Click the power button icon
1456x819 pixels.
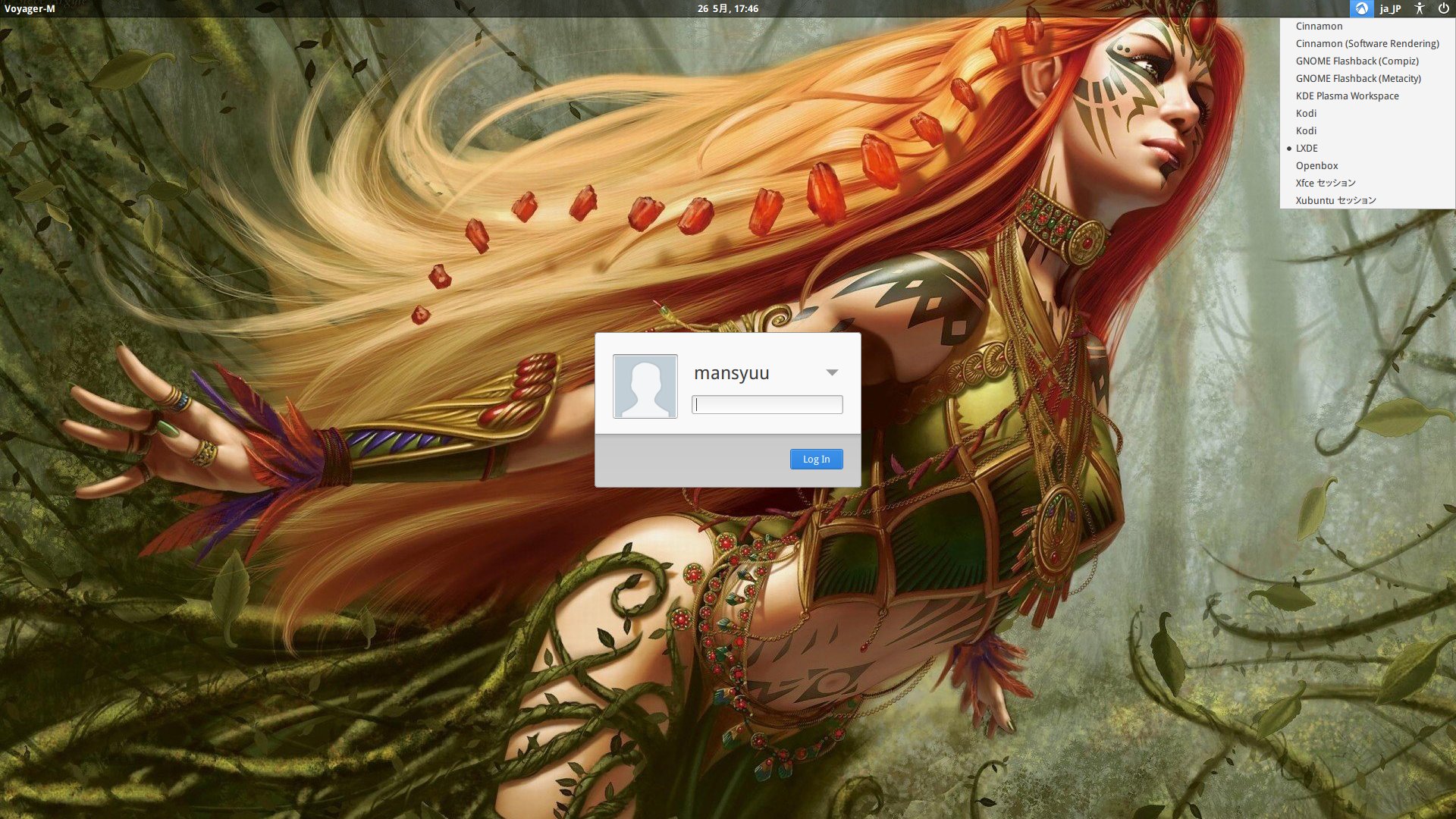pos(1443,8)
